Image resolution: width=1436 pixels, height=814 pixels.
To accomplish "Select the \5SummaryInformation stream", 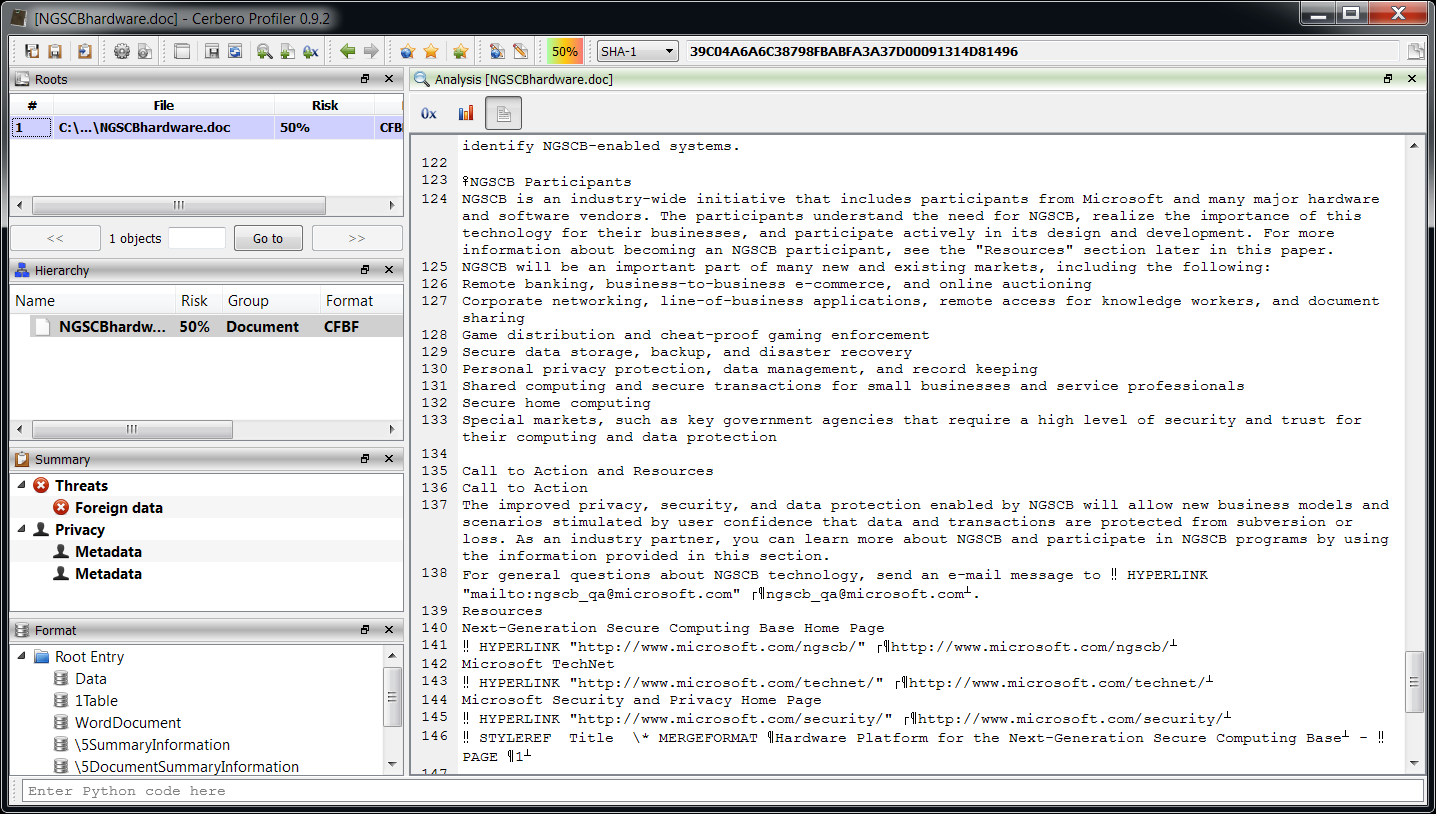I will [152, 744].
